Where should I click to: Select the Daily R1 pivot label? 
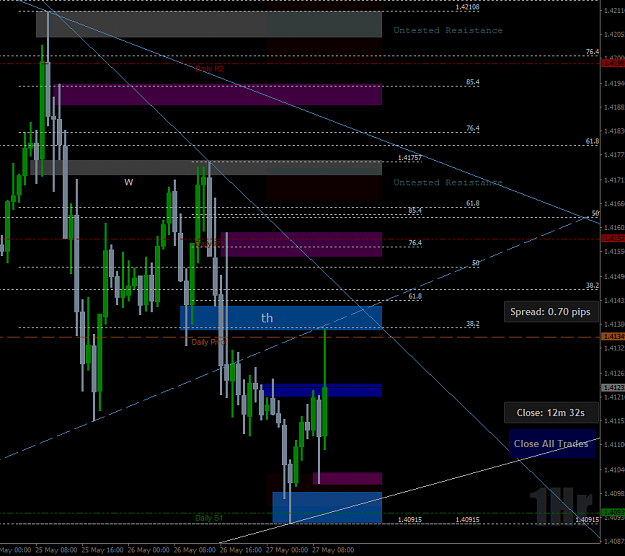(208, 244)
